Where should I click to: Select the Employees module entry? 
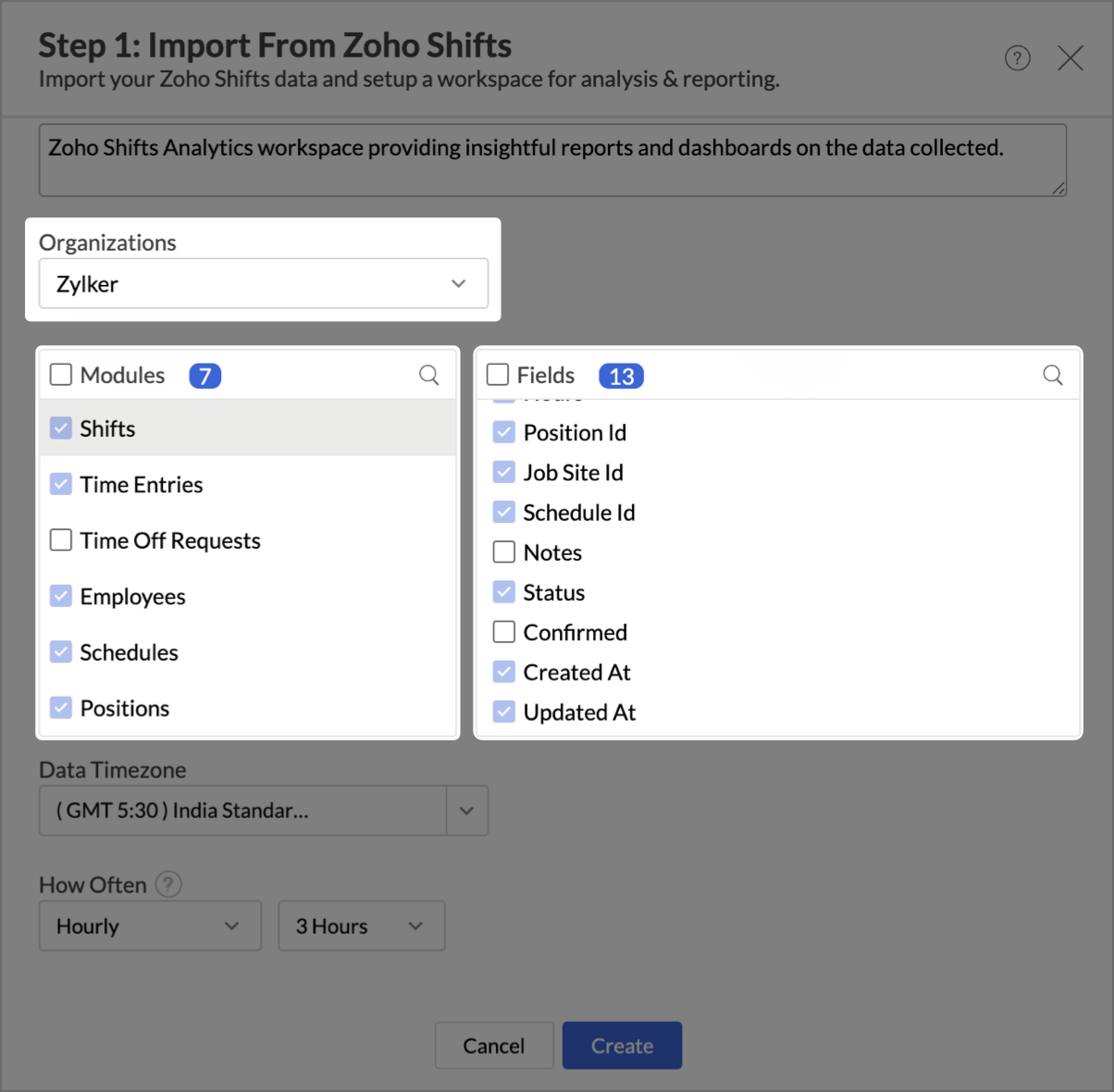click(132, 597)
